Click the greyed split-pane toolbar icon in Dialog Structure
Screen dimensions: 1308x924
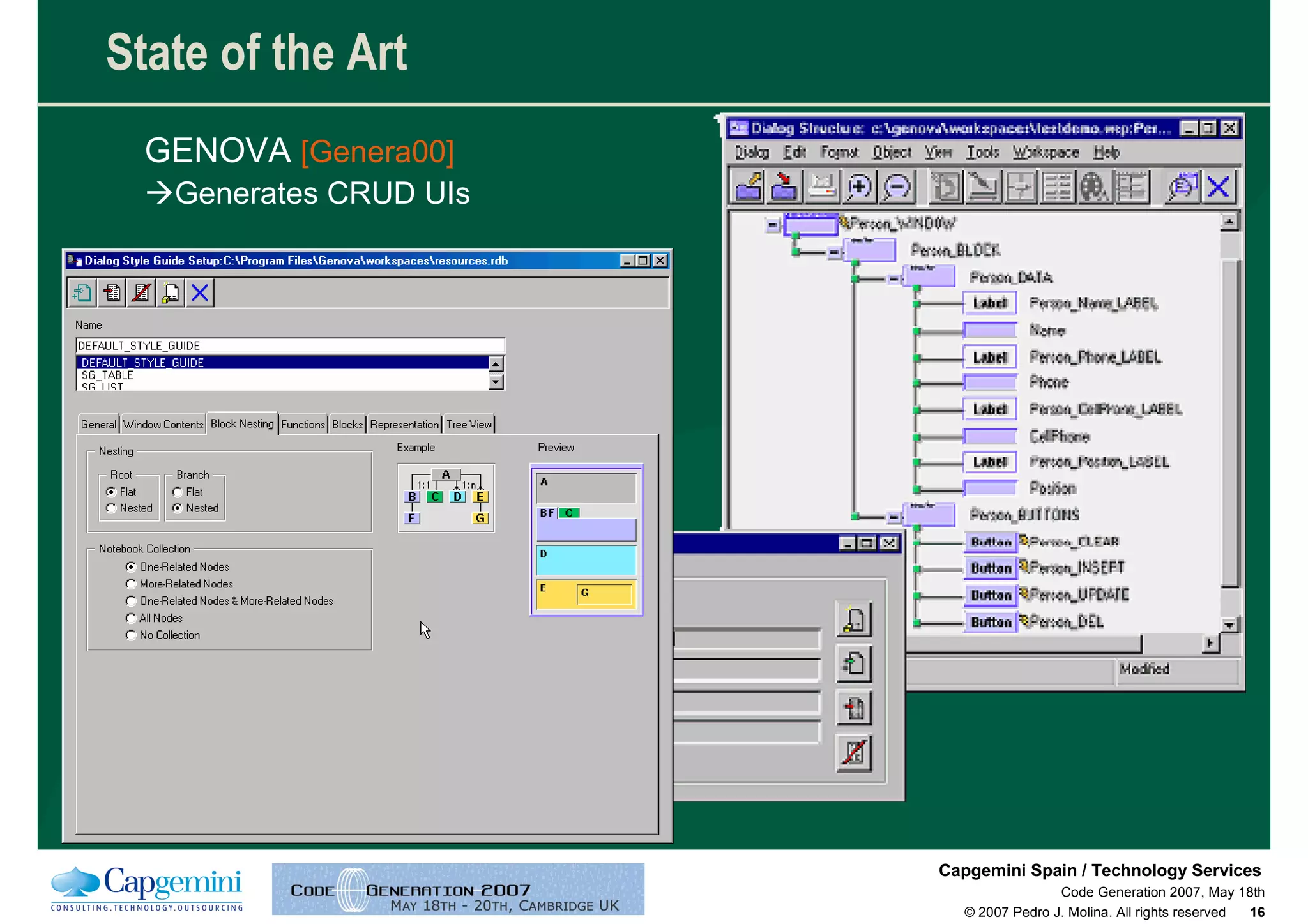point(1020,187)
